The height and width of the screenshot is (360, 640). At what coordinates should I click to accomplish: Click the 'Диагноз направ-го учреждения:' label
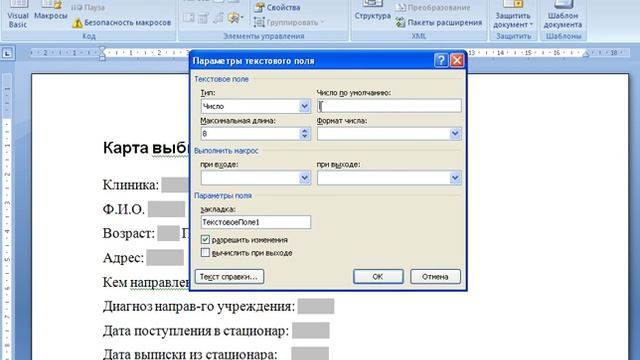coord(199,306)
